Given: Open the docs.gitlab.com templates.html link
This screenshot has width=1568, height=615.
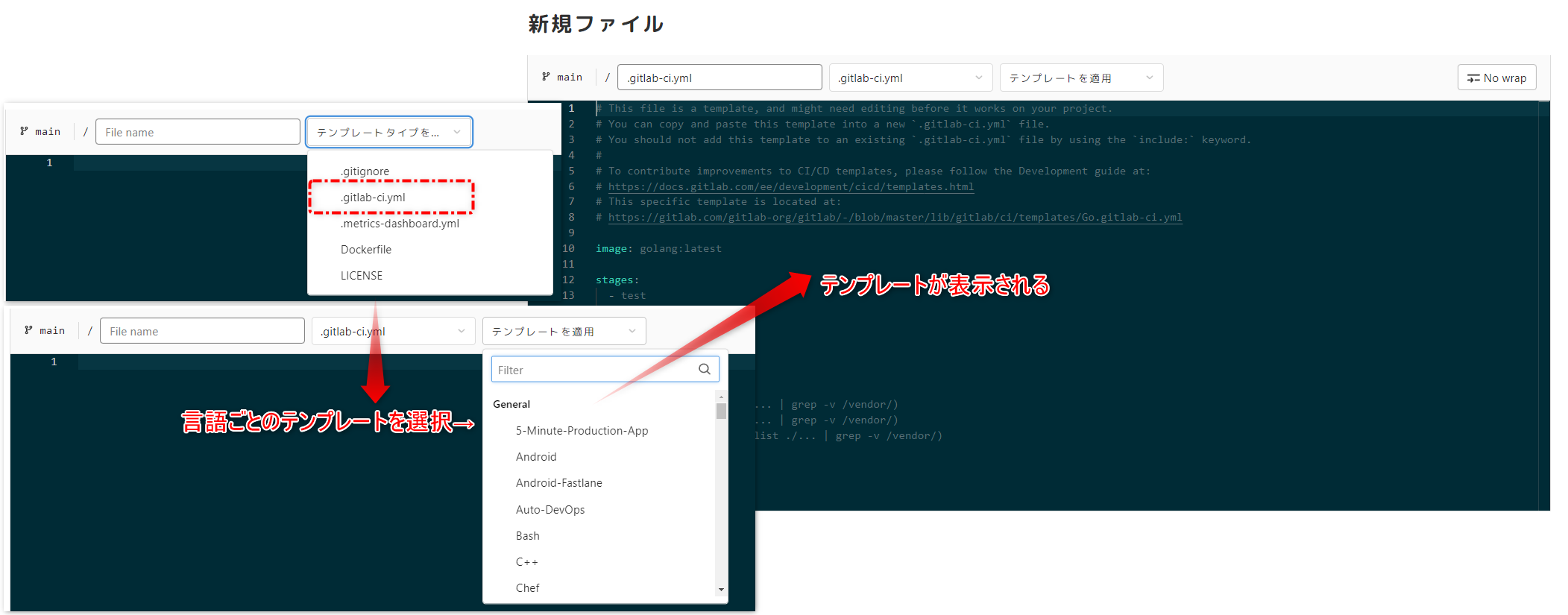Looking at the screenshot, I should click(x=791, y=186).
